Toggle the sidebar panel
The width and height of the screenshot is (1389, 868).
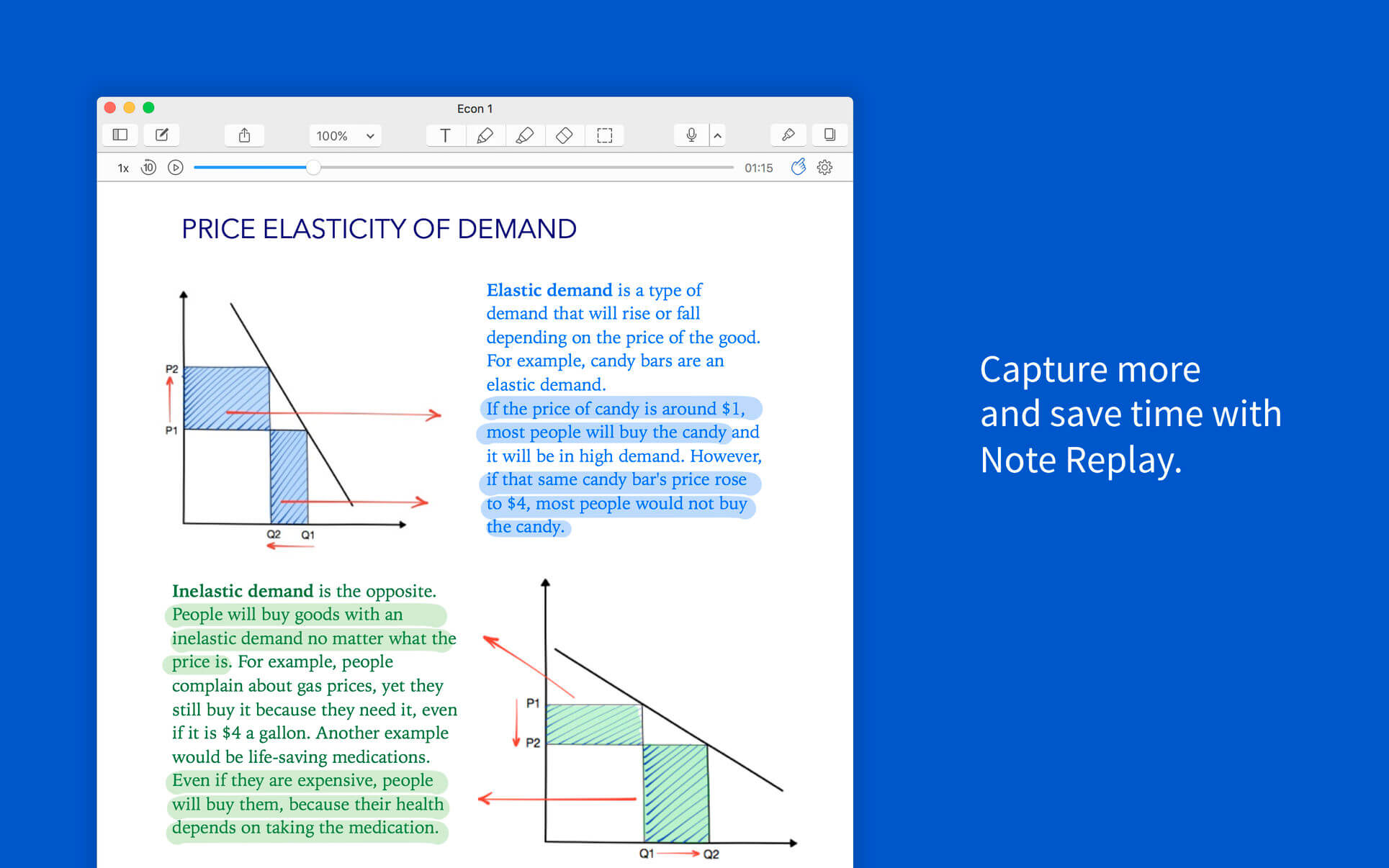coord(119,134)
